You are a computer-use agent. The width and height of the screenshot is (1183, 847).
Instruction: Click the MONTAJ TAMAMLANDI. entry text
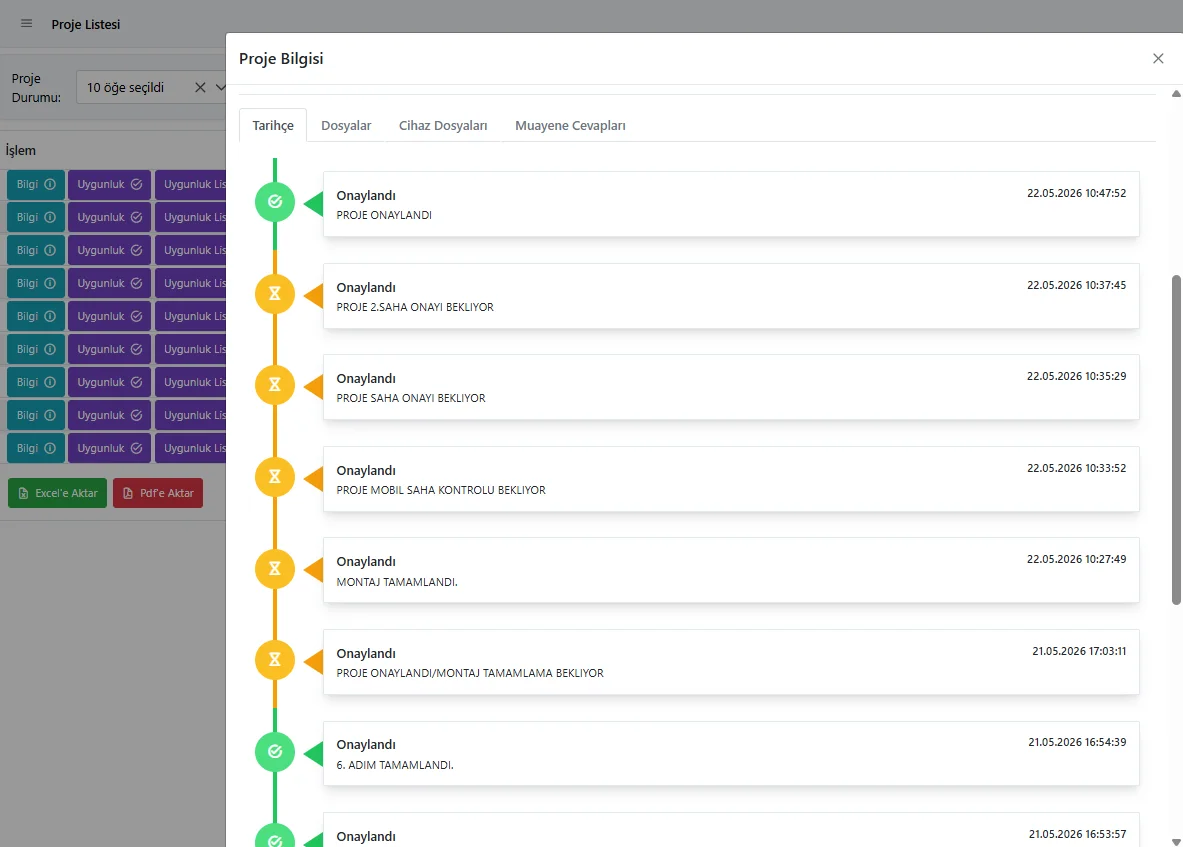[397, 582]
